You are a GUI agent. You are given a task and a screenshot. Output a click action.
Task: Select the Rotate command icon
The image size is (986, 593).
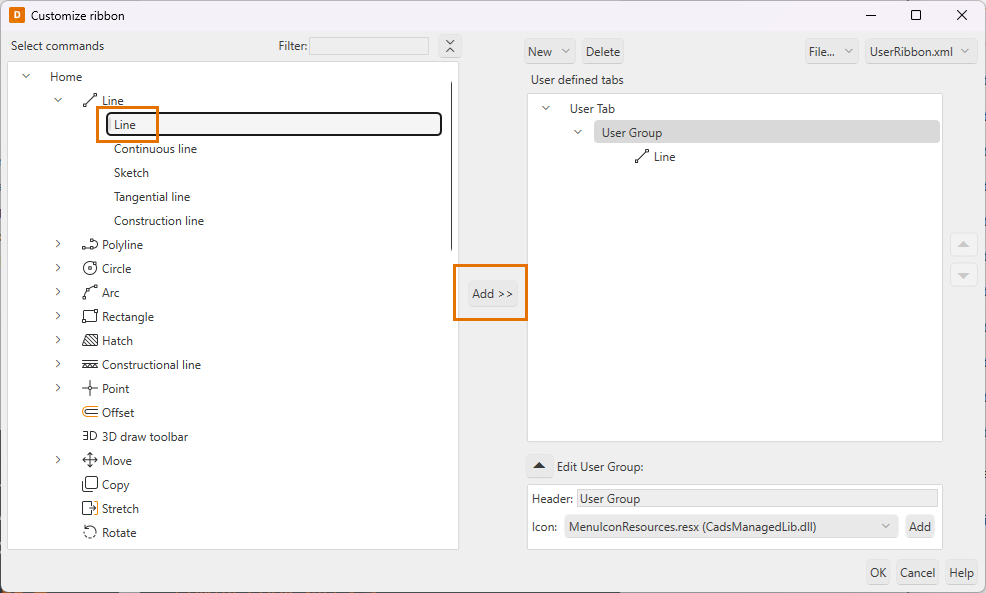click(90, 533)
